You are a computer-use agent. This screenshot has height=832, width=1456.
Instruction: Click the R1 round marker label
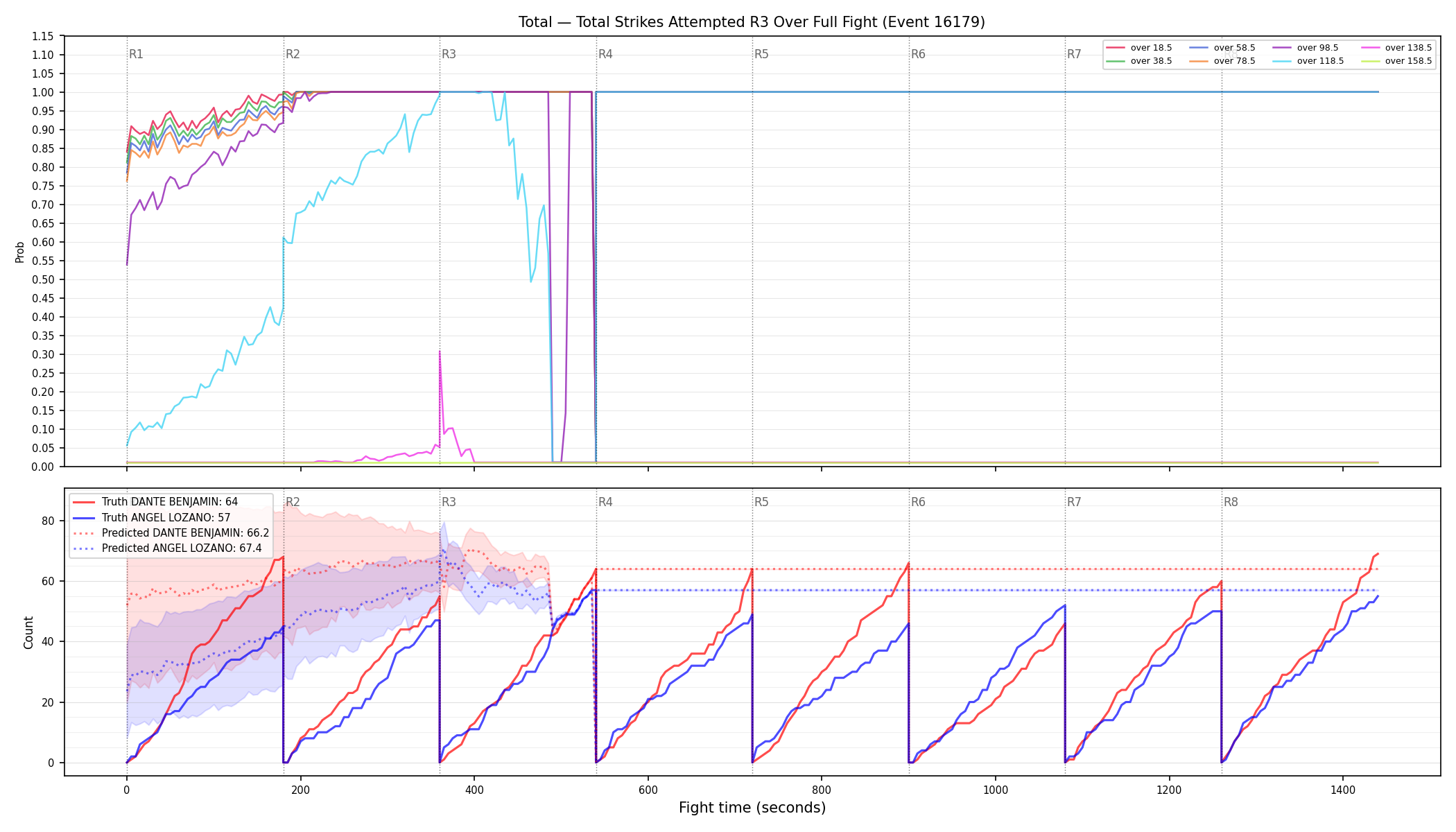point(137,54)
